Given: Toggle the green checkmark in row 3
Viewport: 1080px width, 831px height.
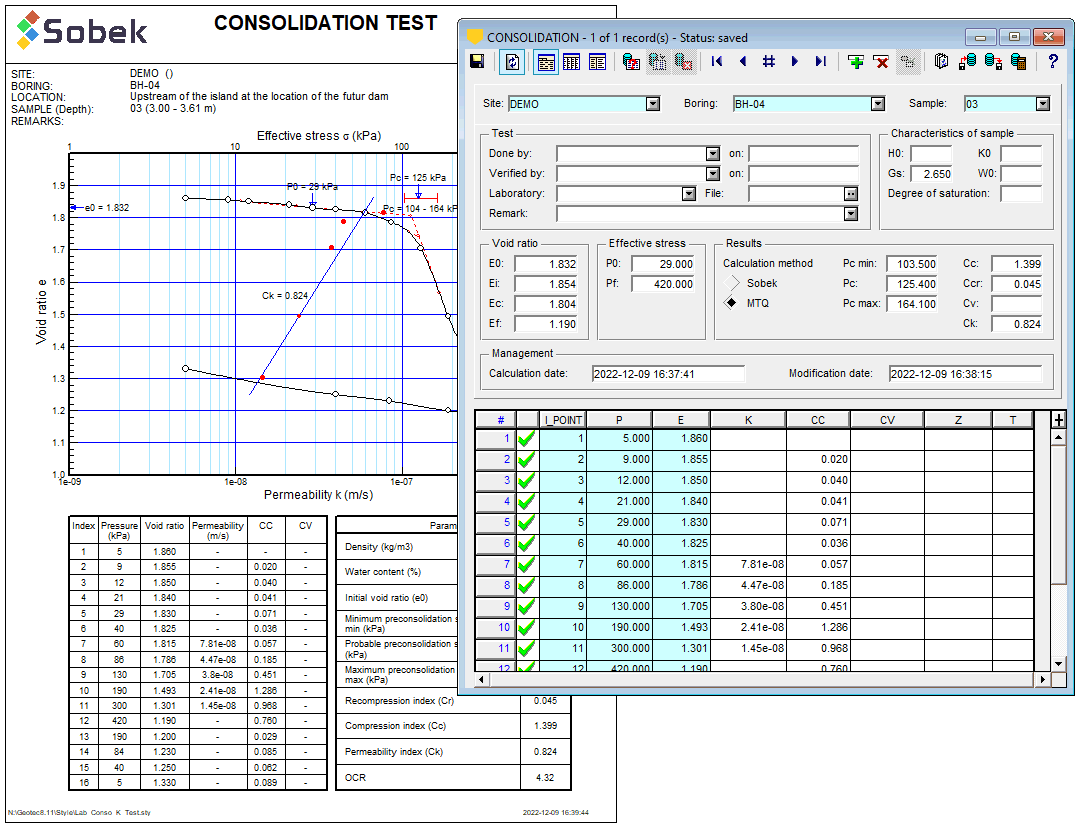Looking at the screenshot, I should tap(527, 480).
